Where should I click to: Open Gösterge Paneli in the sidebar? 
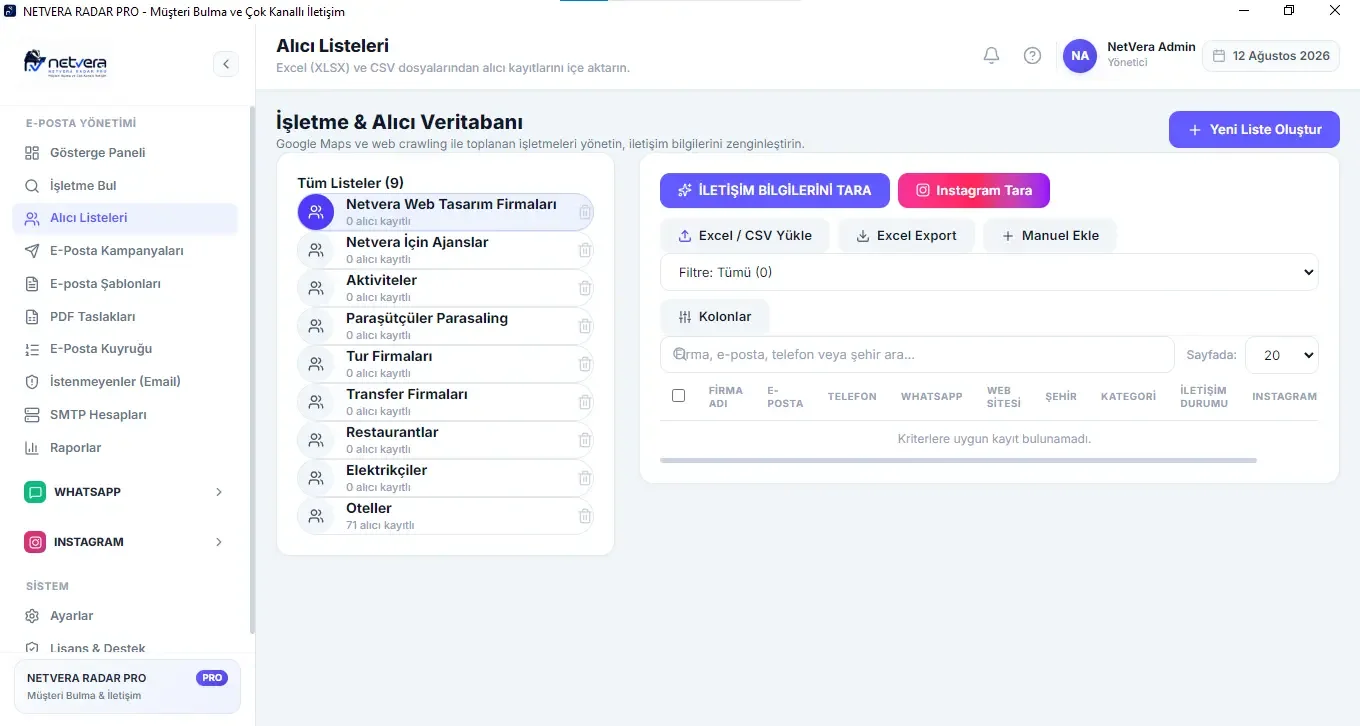pos(125,153)
